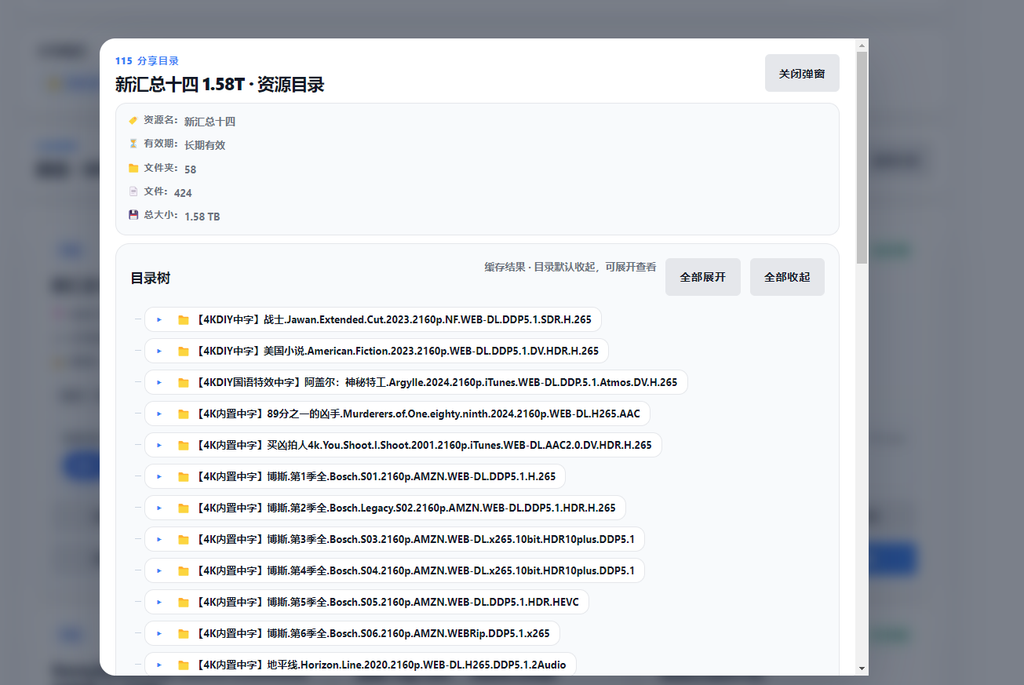Click the 全部展开 button
This screenshot has height=685, width=1024.
coord(702,277)
